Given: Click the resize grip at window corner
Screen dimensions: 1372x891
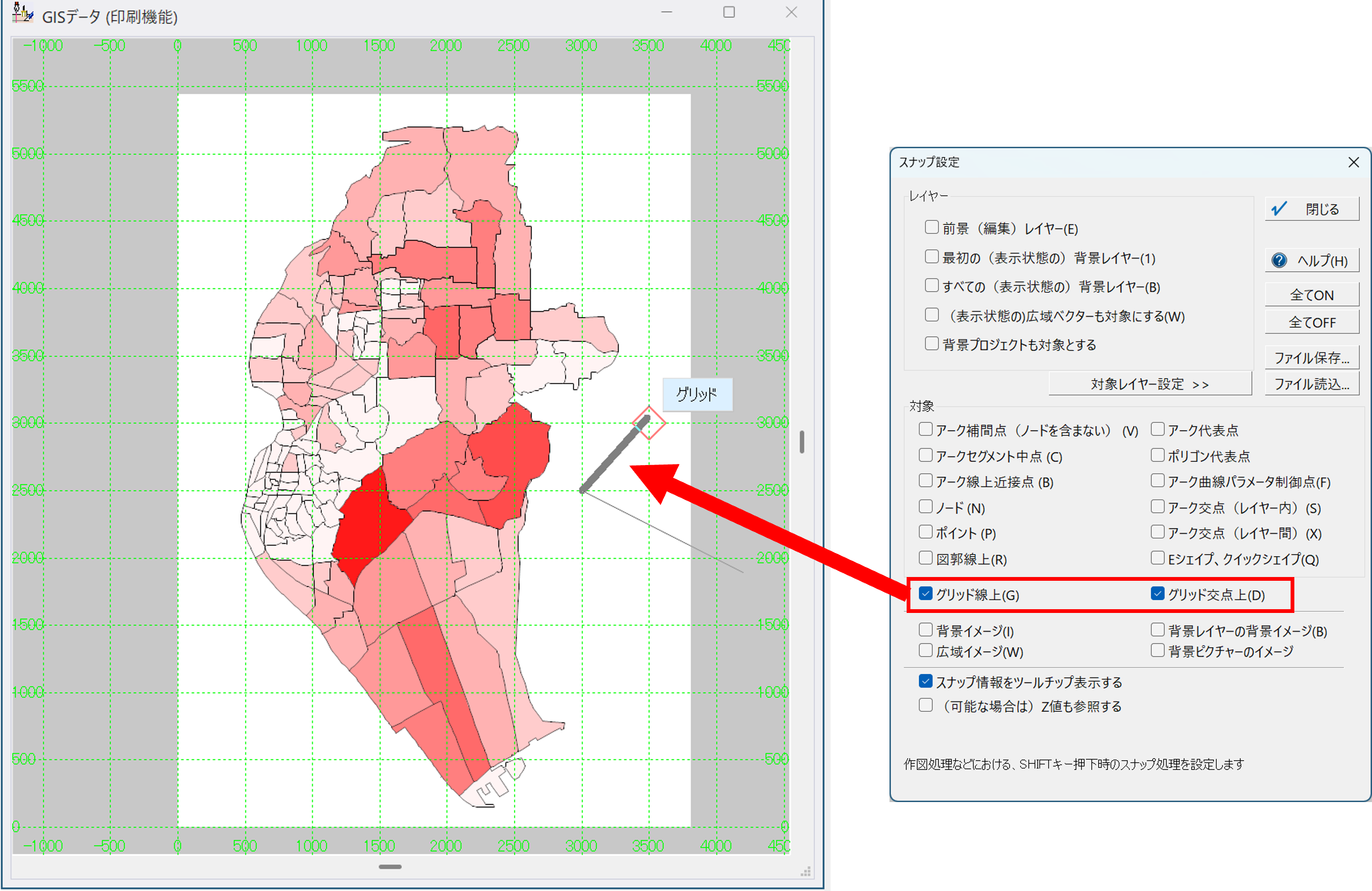Looking at the screenshot, I should coord(805,871).
